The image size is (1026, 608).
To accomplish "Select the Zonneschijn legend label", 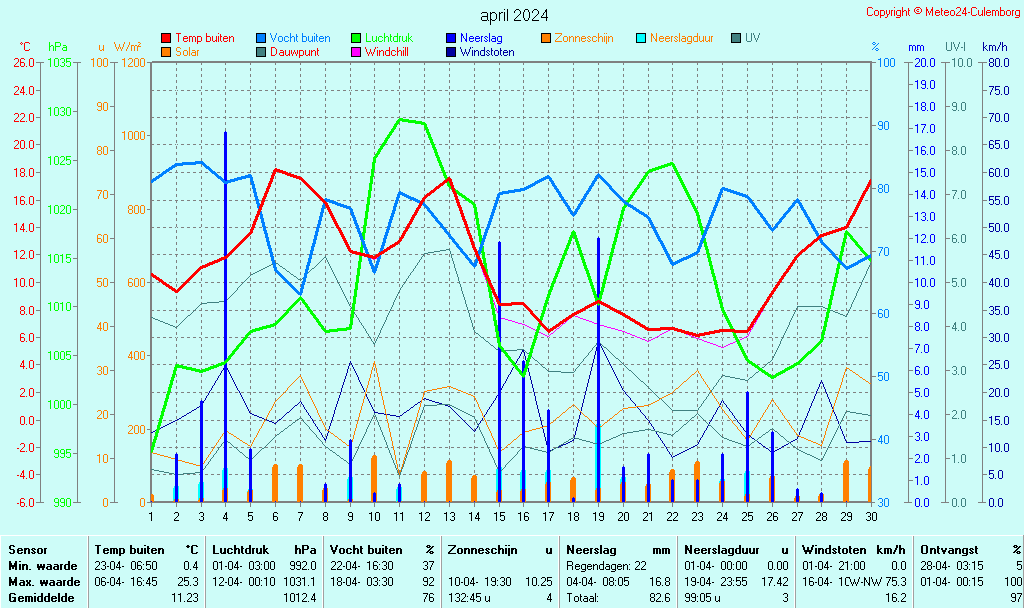I will 586,38.
